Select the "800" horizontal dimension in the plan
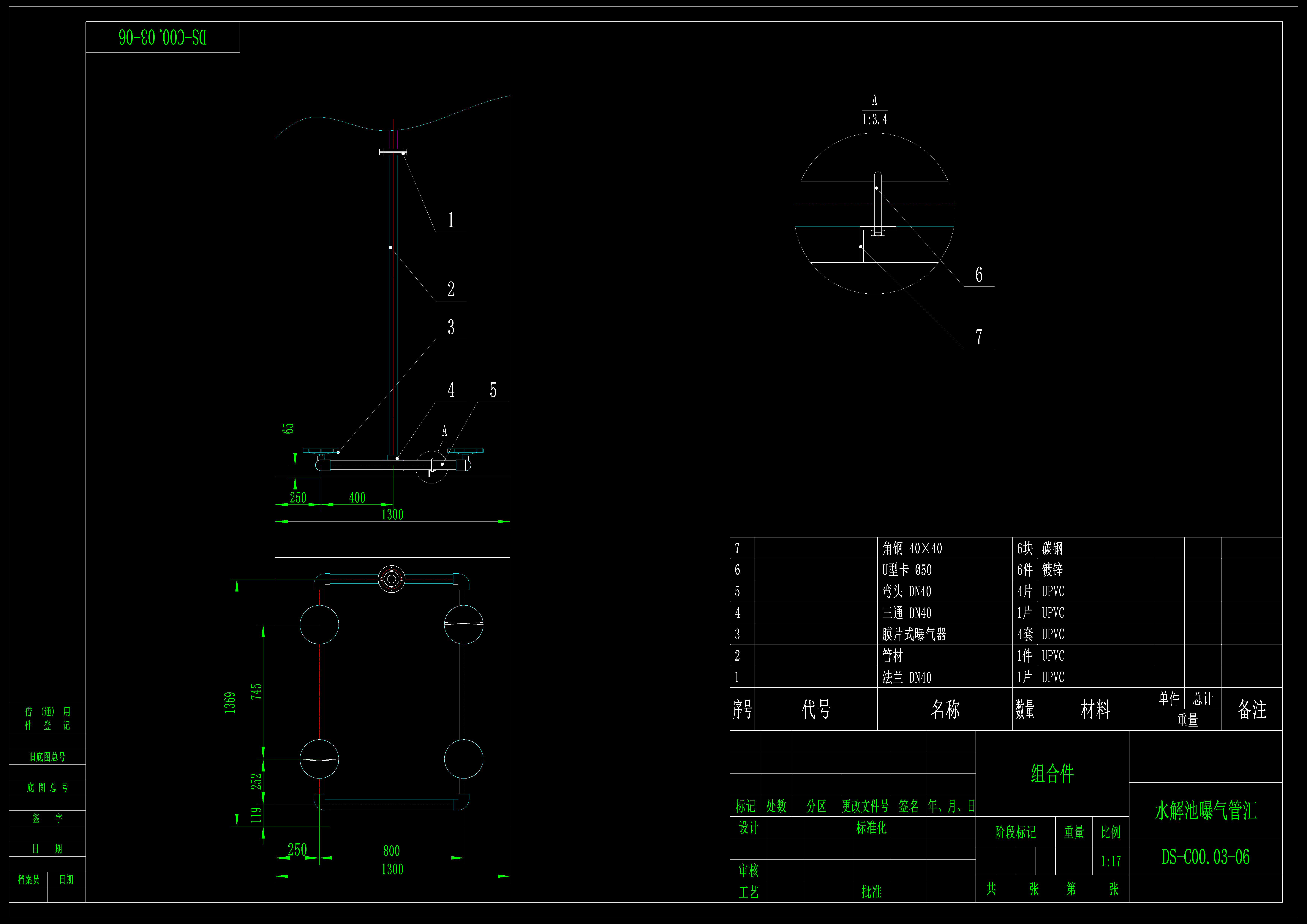The height and width of the screenshot is (924, 1307). click(392, 851)
